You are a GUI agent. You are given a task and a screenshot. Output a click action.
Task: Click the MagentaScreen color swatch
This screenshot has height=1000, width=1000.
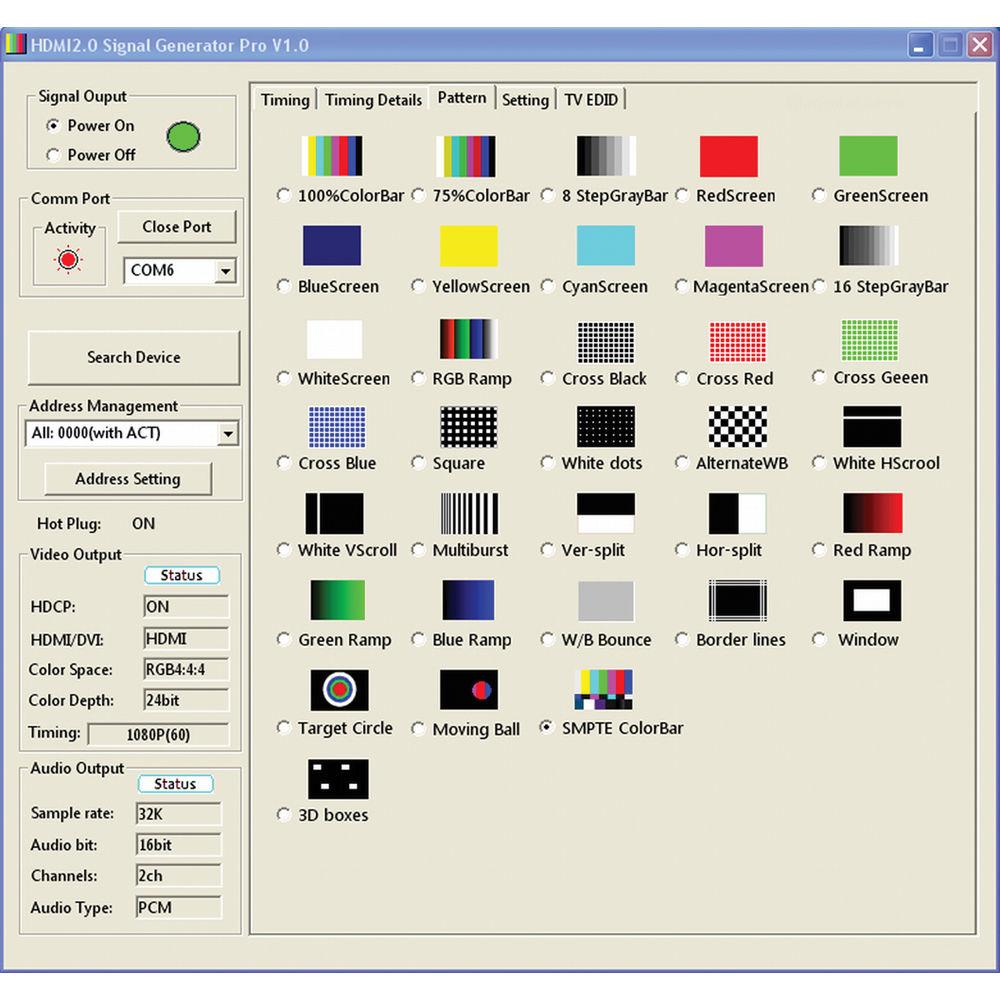(x=733, y=246)
